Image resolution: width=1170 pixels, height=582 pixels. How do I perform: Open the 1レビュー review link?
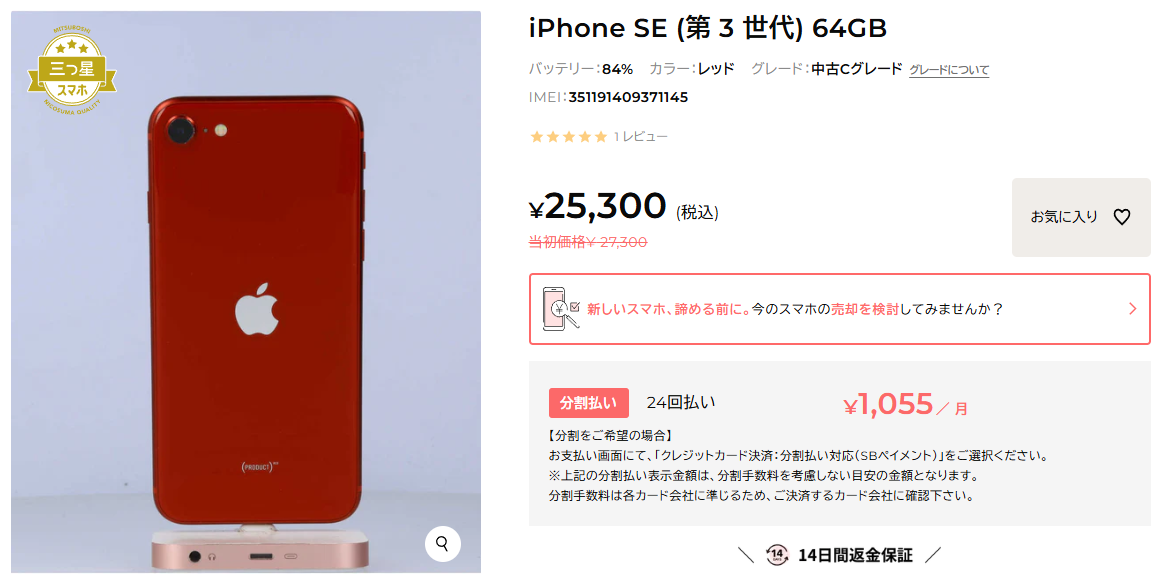click(x=641, y=137)
